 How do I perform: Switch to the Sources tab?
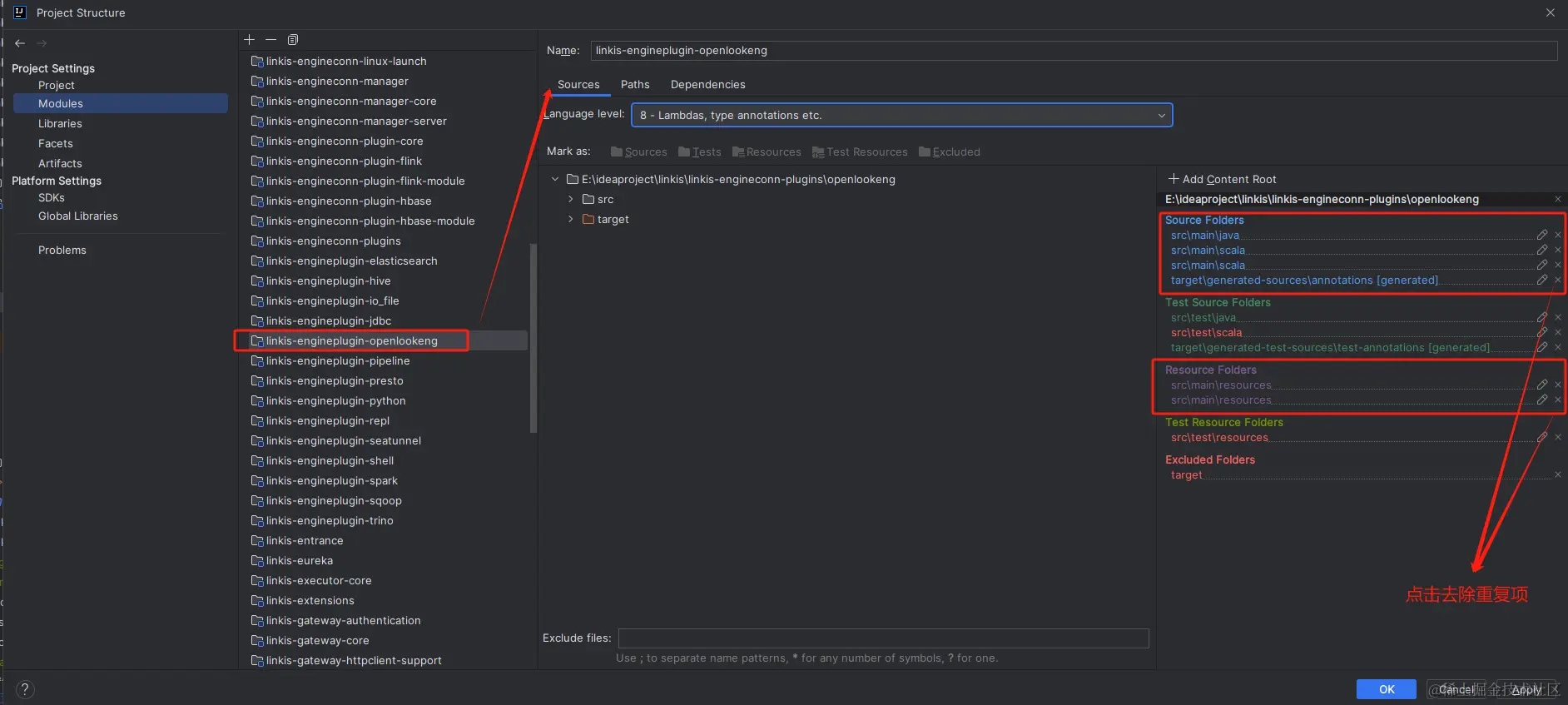(x=578, y=85)
